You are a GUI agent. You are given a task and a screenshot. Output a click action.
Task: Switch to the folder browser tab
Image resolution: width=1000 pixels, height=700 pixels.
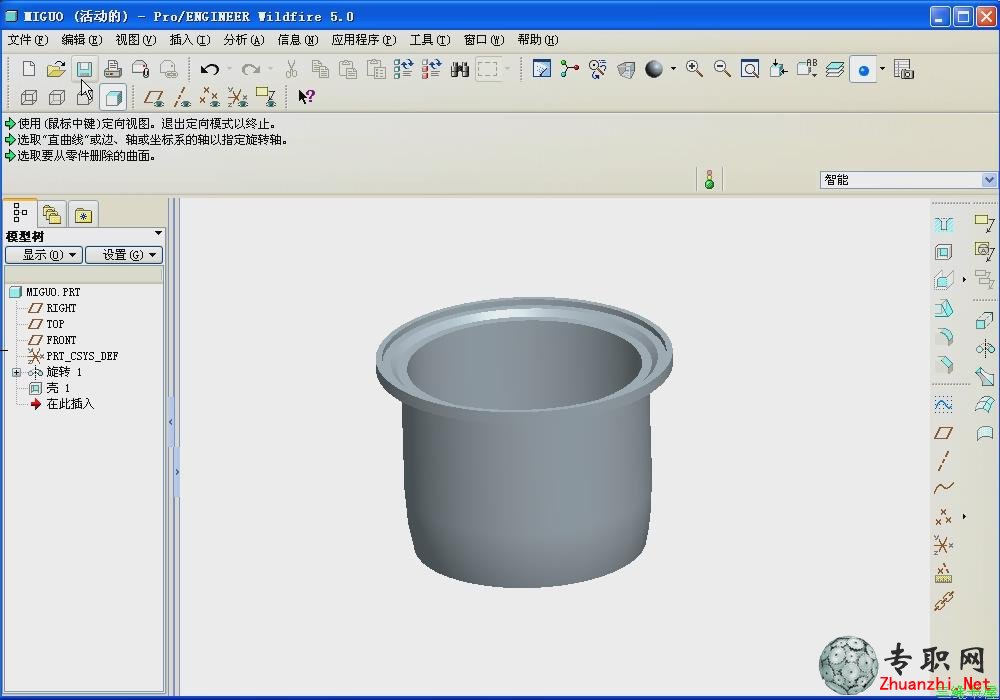[52, 215]
